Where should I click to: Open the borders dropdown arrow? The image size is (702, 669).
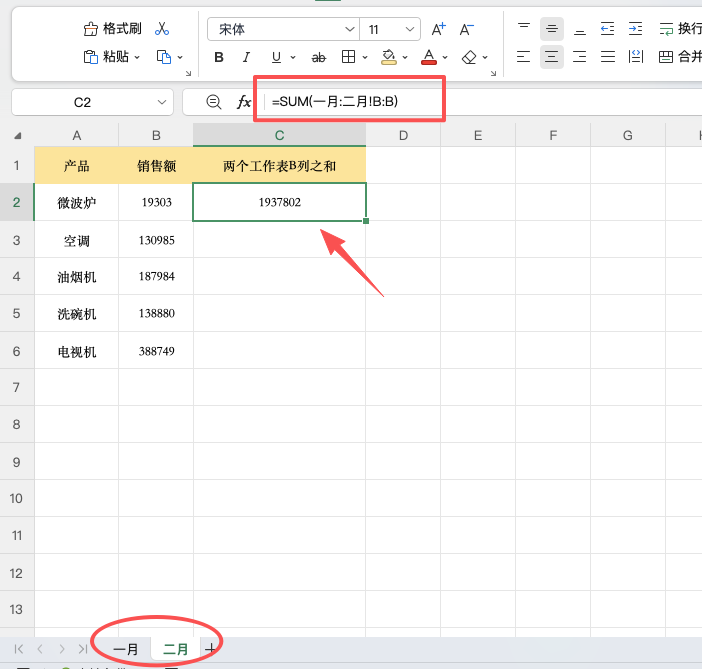pos(365,57)
